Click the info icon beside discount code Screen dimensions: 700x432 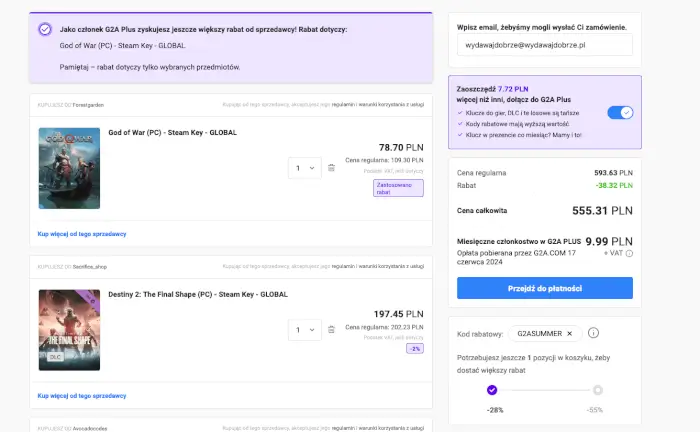click(593, 333)
